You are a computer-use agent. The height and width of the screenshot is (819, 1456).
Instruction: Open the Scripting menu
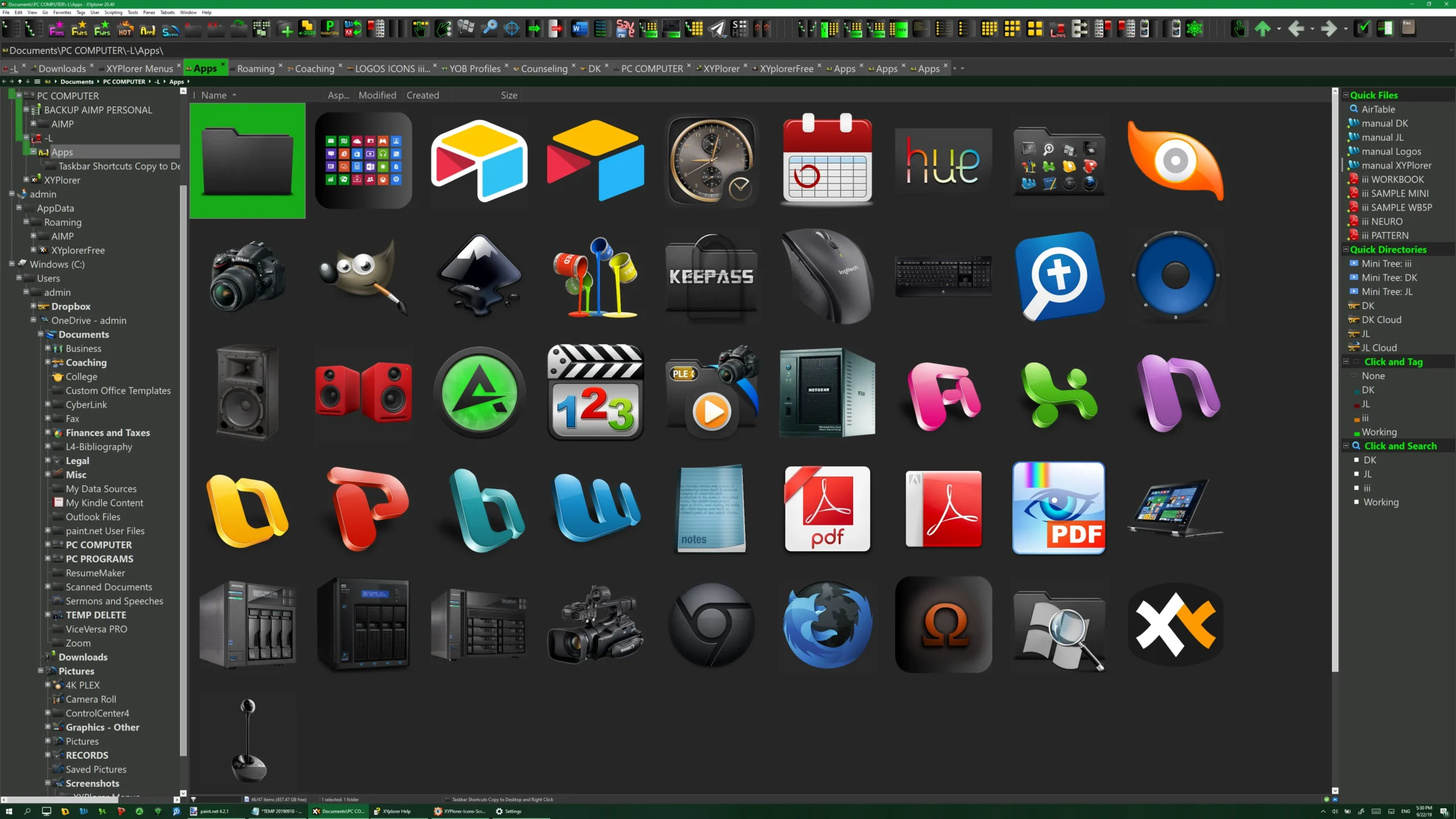tap(113, 12)
